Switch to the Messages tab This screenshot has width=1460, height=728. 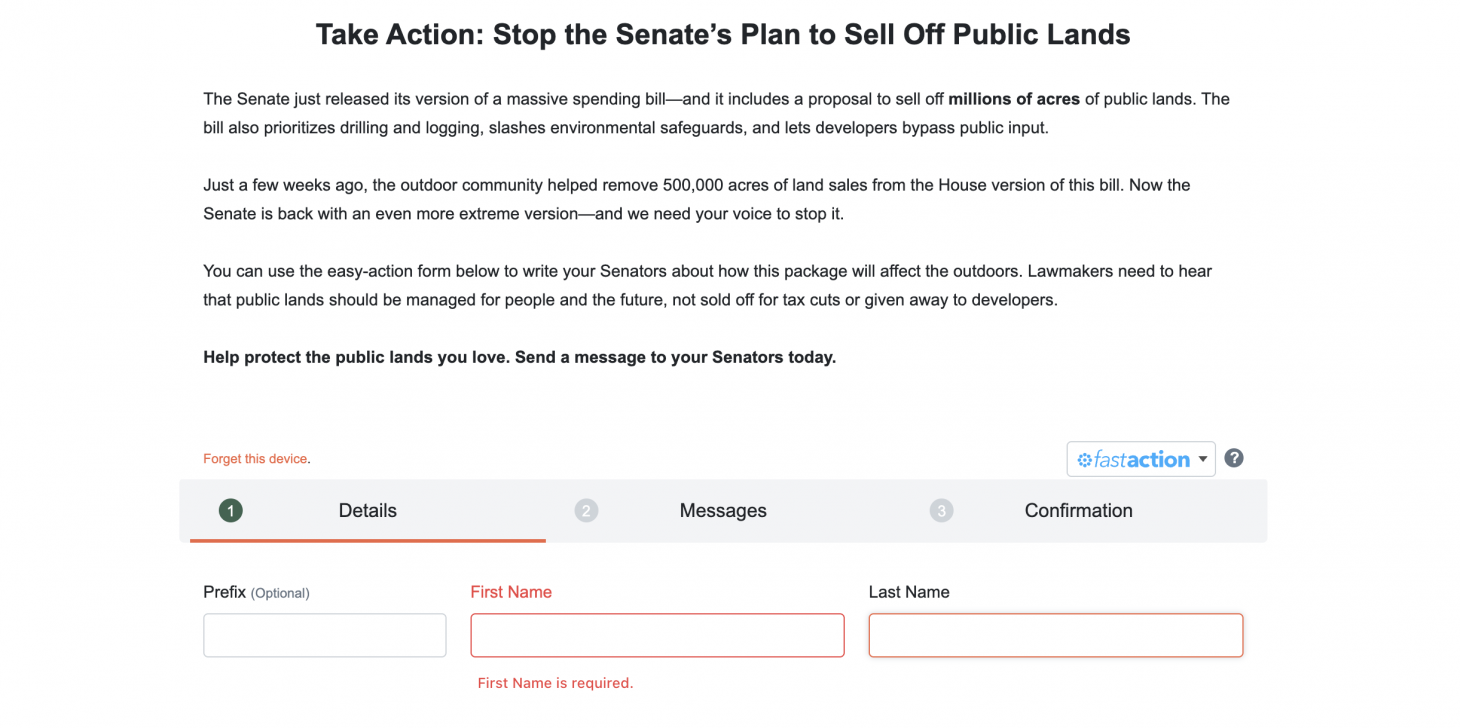(x=722, y=511)
